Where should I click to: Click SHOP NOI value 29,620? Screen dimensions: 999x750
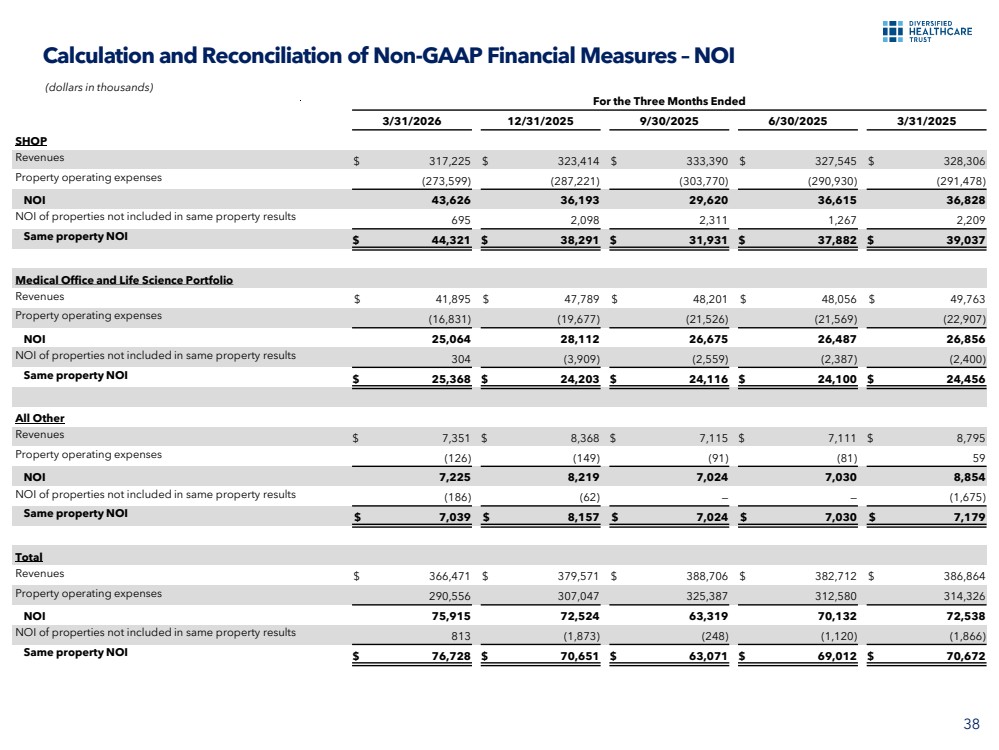click(x=708, y=200)
